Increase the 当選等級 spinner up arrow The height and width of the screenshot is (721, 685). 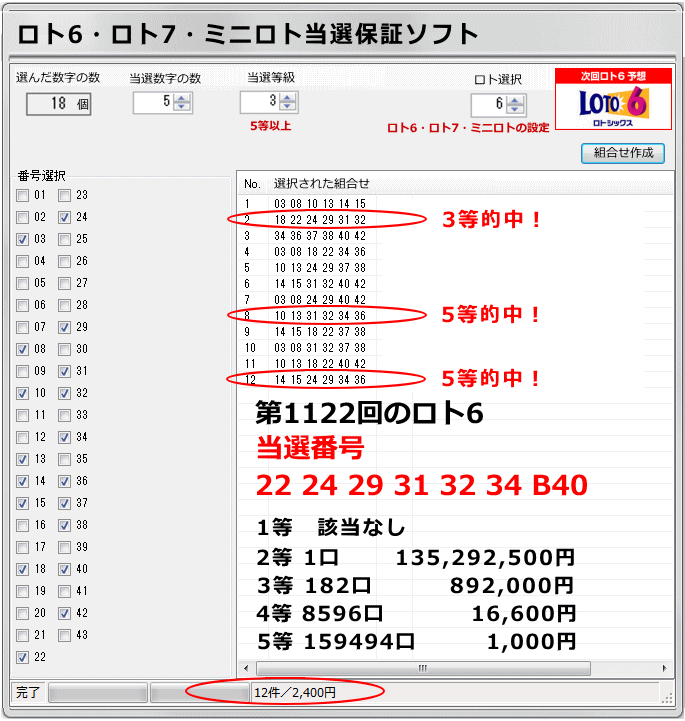point(288,97)
